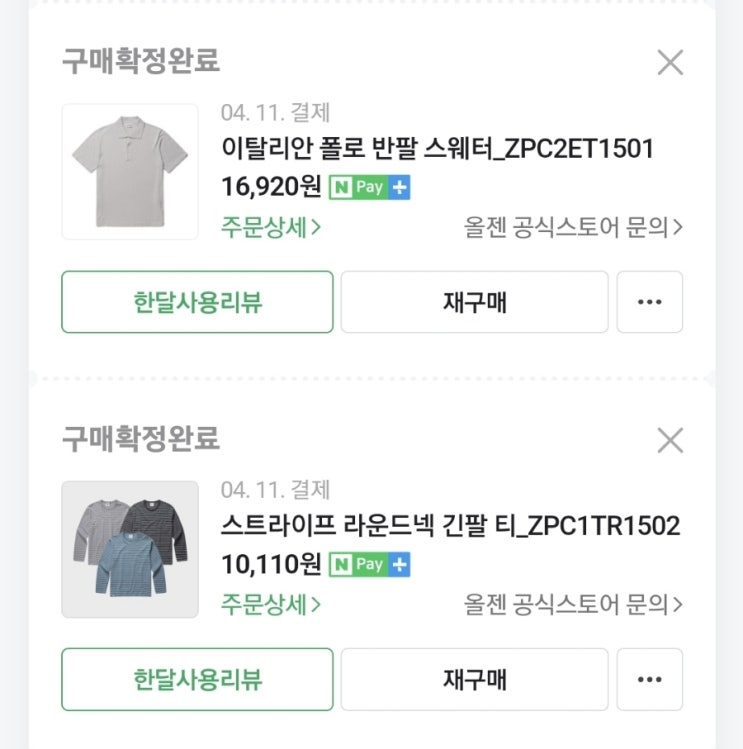The height and width of the screenshot is (749, 743).
Task: Open more options for the polo sweater order
Action: 649,302
